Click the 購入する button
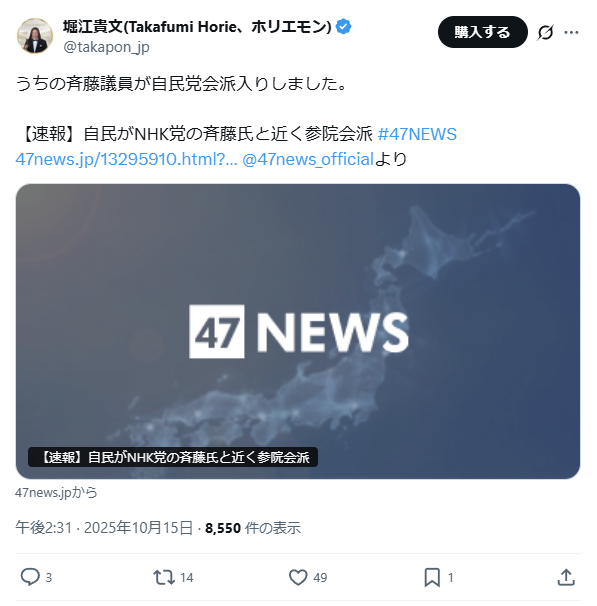The width and height of the screenshot is (597, 606). click(482, 32)
